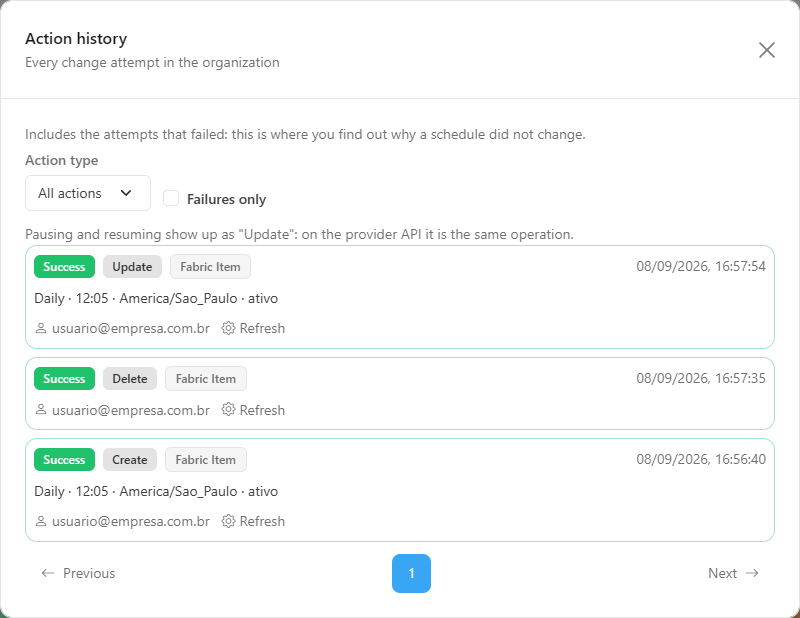Go to the Next page
This screenshot has width=800, height=618.
click(733, 573)
